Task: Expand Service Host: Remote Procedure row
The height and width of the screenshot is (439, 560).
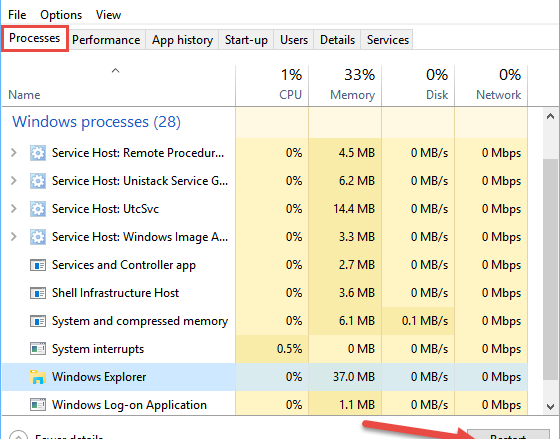Action: click(x=14, y=153)
